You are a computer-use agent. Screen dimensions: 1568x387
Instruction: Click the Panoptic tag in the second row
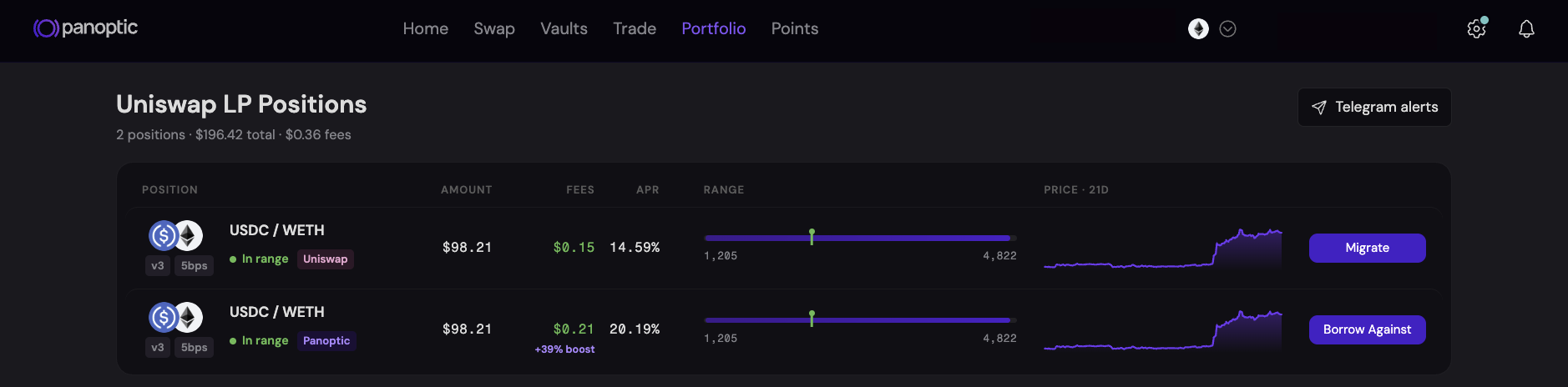pyautogui.click(x=326, y=341)
